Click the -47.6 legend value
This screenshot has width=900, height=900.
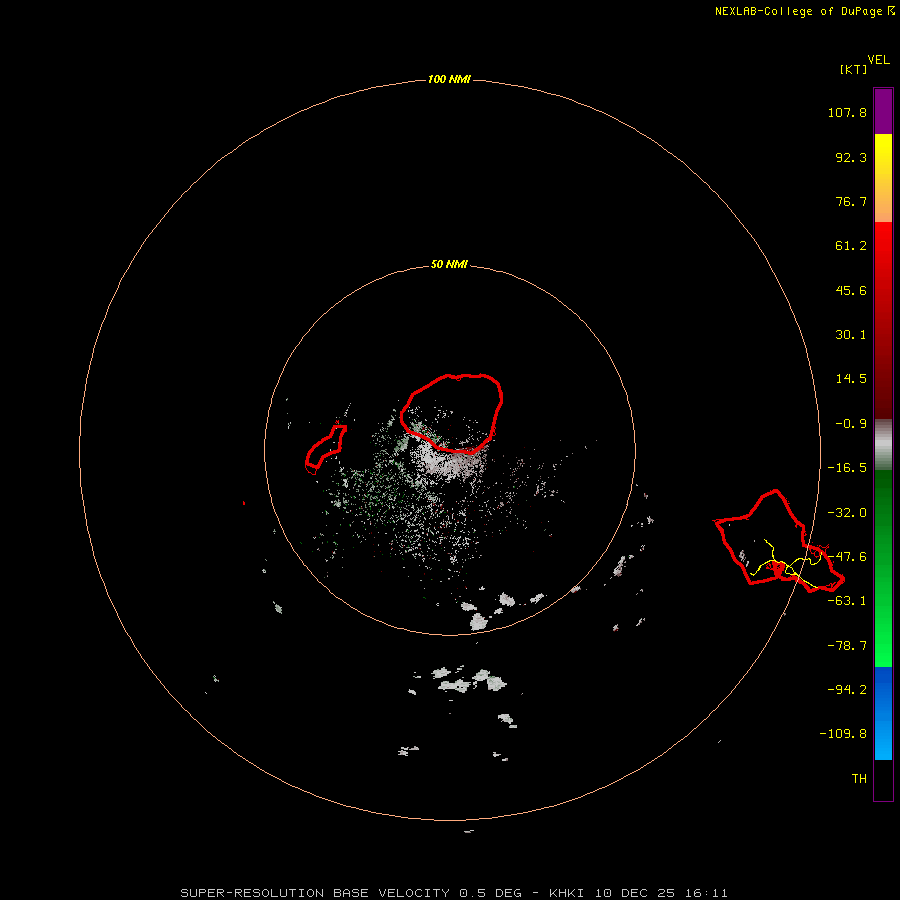click(x=847, y=557)
